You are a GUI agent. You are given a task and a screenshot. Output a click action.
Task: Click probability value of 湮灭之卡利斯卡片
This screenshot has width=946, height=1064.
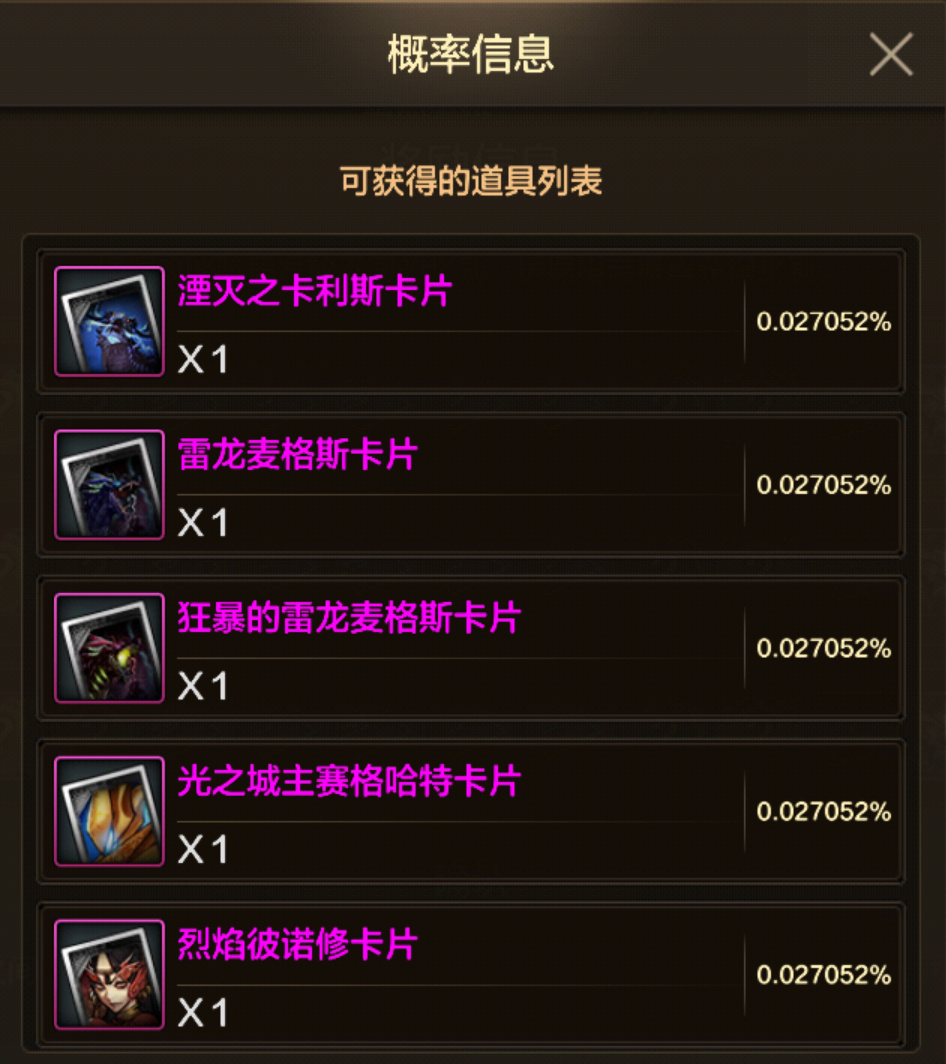pos(824,322)
